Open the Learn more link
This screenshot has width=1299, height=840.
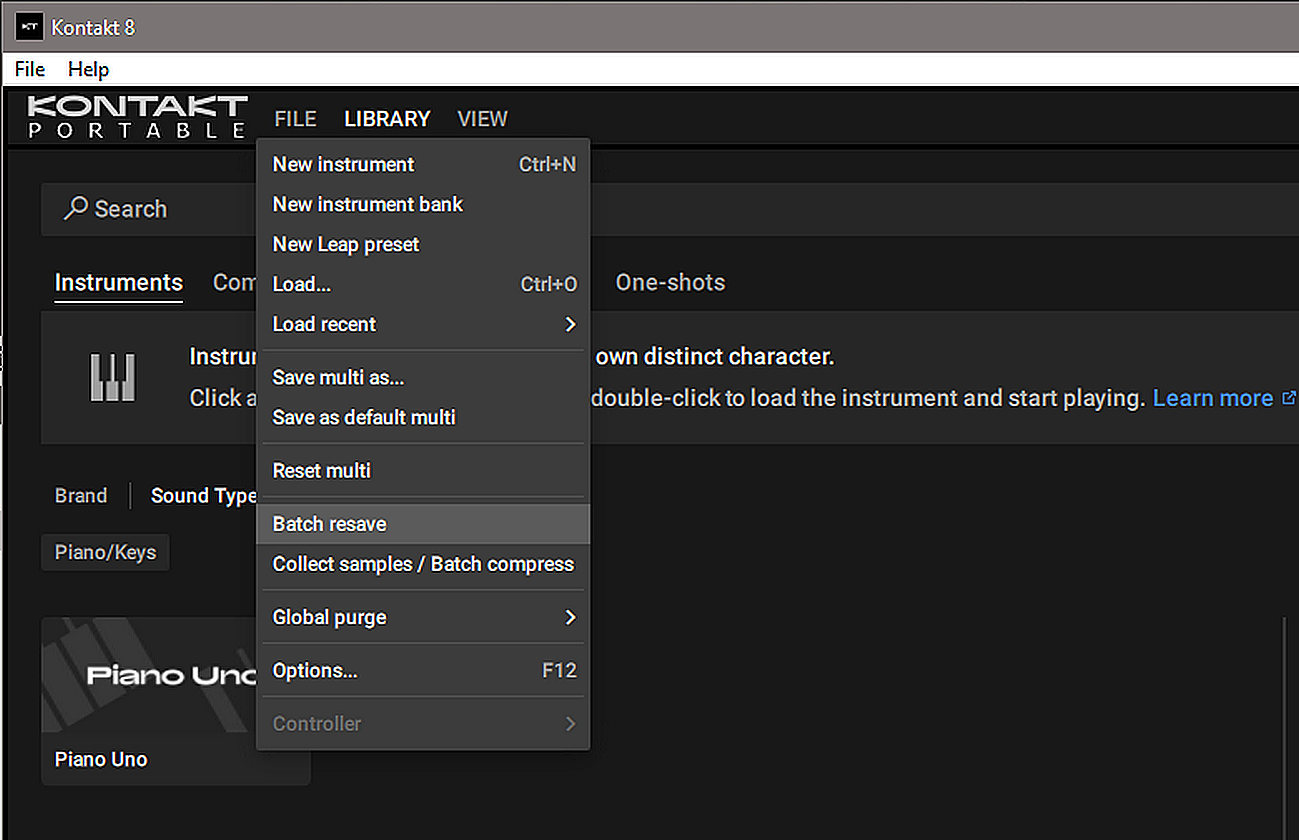point(1224,398)
